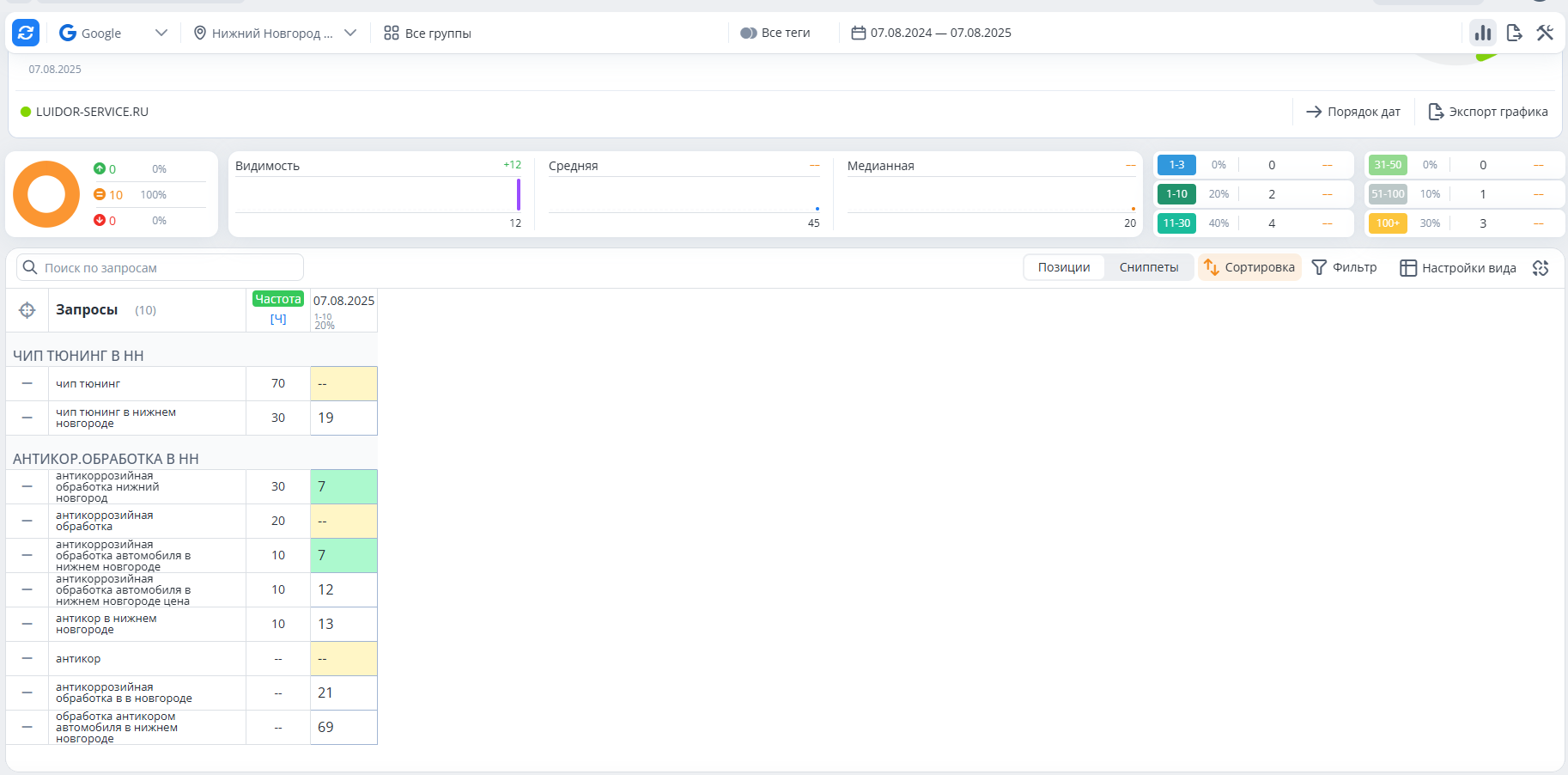Switch to the Позиции tab
Screen dimensions: 1568x775
(1064, 267)
